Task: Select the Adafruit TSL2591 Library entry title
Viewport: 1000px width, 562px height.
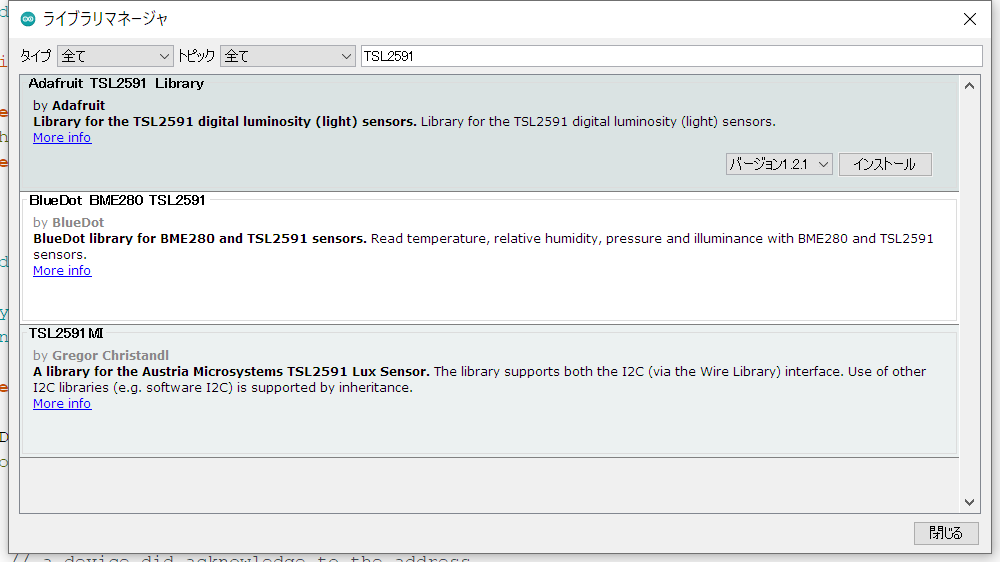Action: click(116, 84)
